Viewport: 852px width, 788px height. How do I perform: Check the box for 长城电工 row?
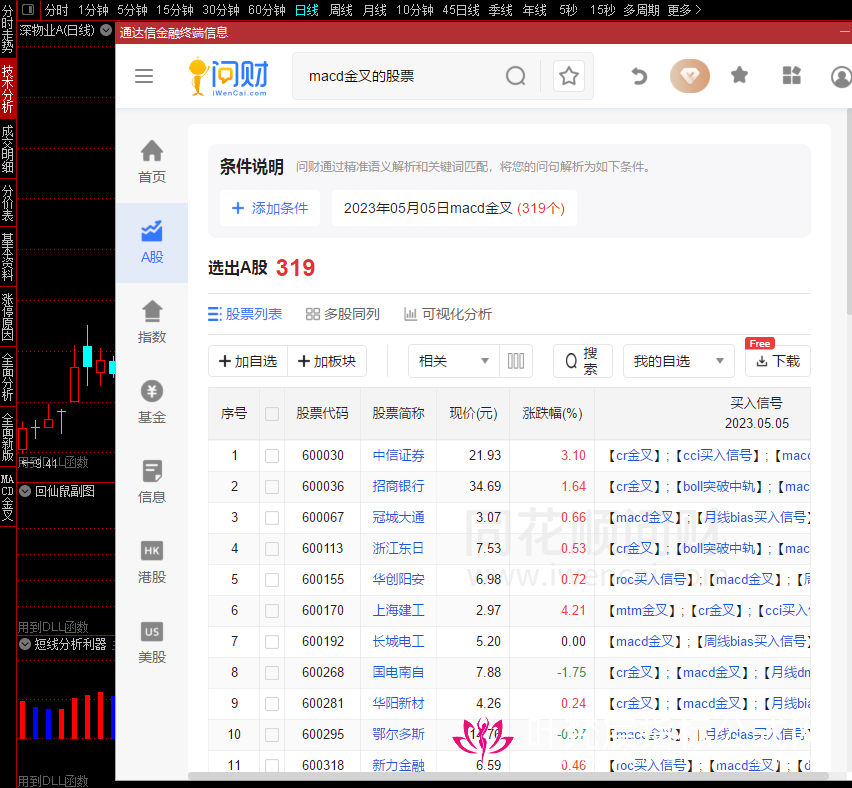[272, 641]
